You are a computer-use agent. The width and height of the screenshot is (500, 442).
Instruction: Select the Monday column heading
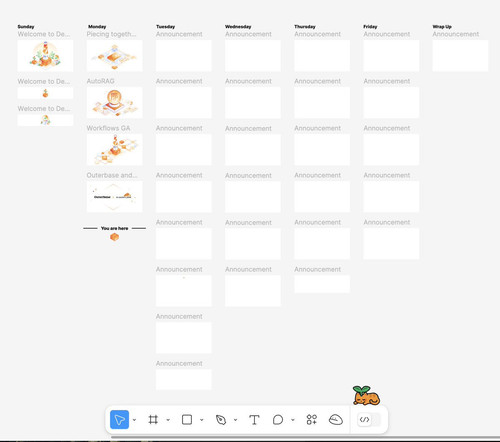click(97, 27)
